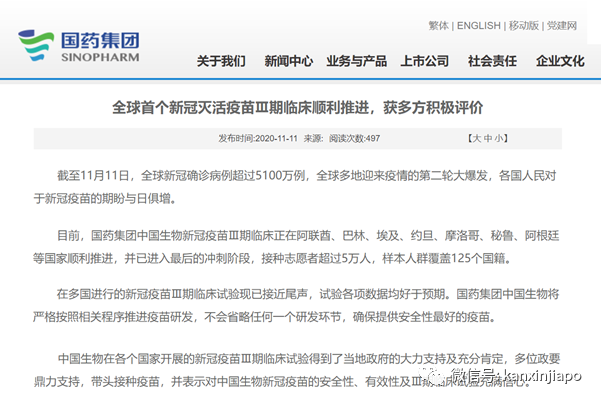Click the paragraph starting 目前，国药集团

click(x=296, y=247)
